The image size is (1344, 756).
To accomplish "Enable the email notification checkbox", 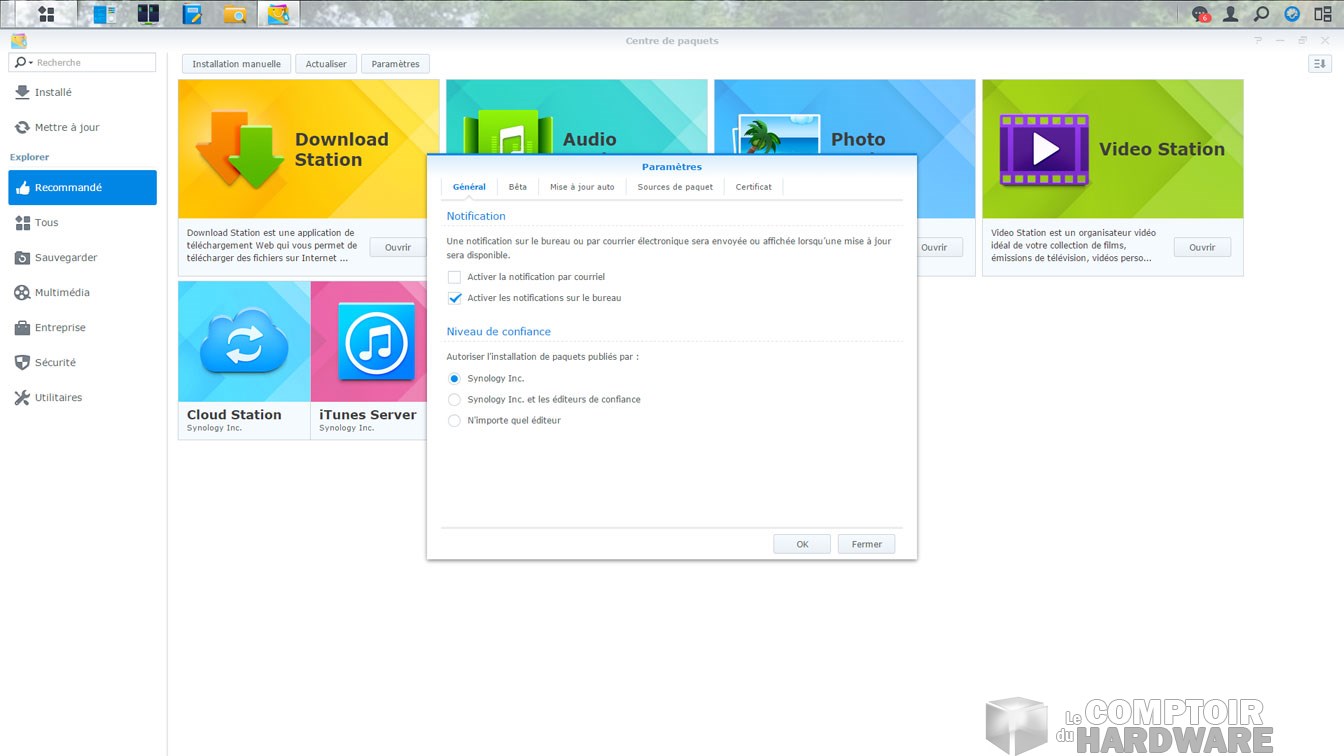I will [x=455, y=277].
